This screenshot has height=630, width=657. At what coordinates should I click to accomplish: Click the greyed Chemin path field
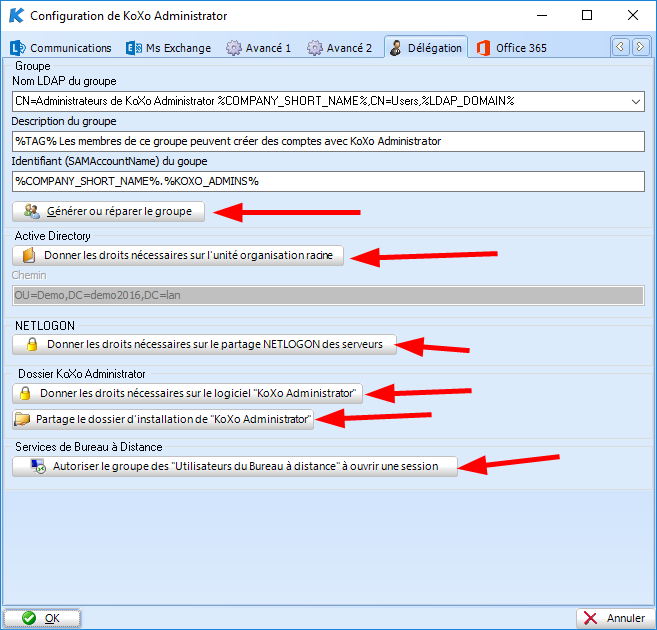point(328,295)
